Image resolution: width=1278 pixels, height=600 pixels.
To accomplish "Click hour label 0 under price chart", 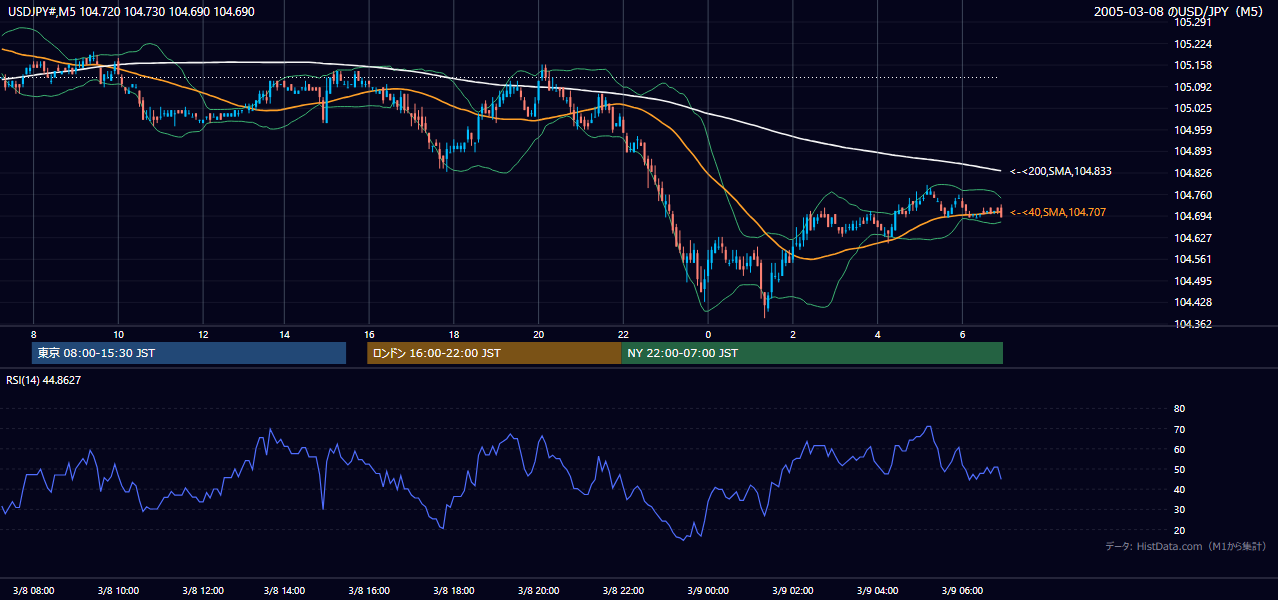I will [x=708, y=334].
